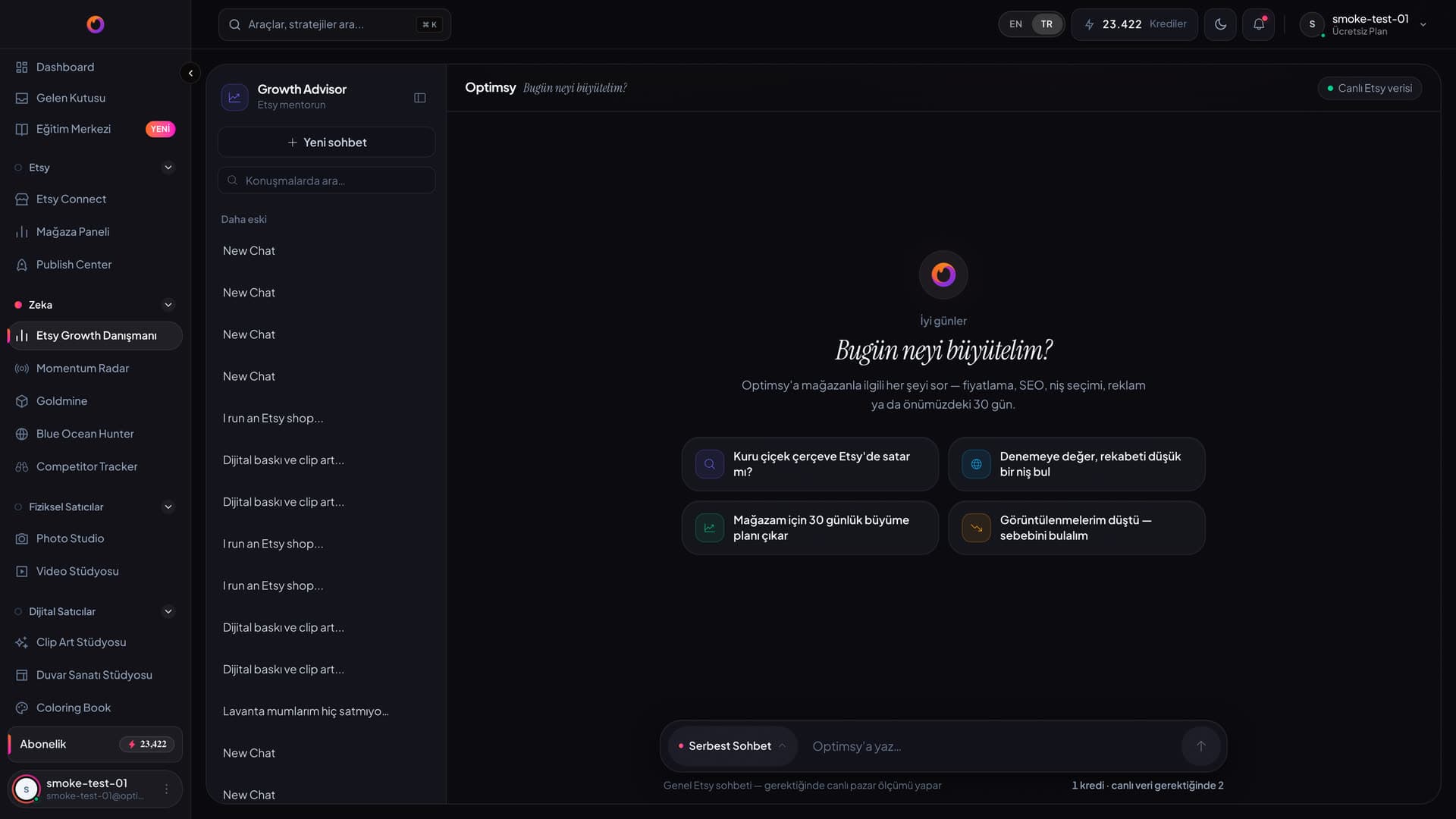Select Etsy Growth Danışmanı menu item
This screenshot has height=819, width=1456.
tap(96, 336)
